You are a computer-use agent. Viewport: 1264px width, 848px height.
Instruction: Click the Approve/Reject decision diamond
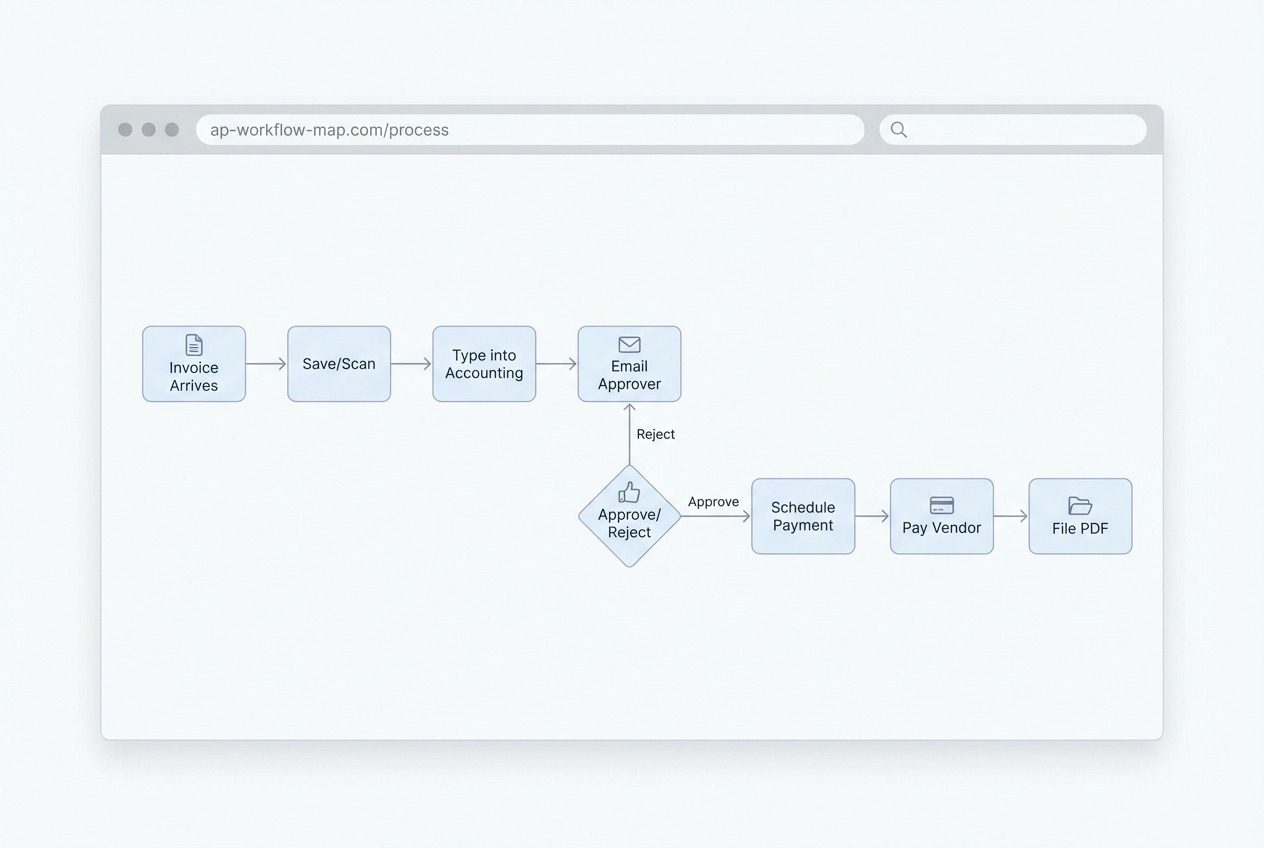629,516
